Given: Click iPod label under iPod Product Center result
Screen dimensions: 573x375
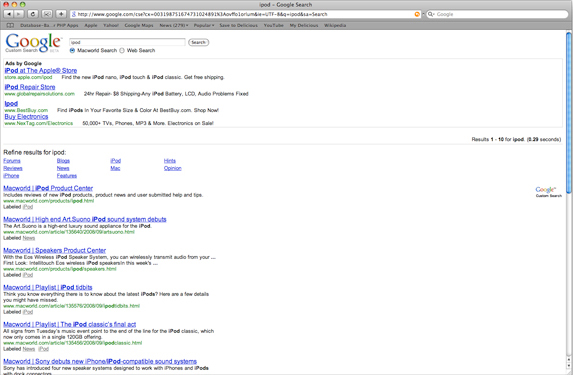Looking at the screenshot, I should coord(28,207).
